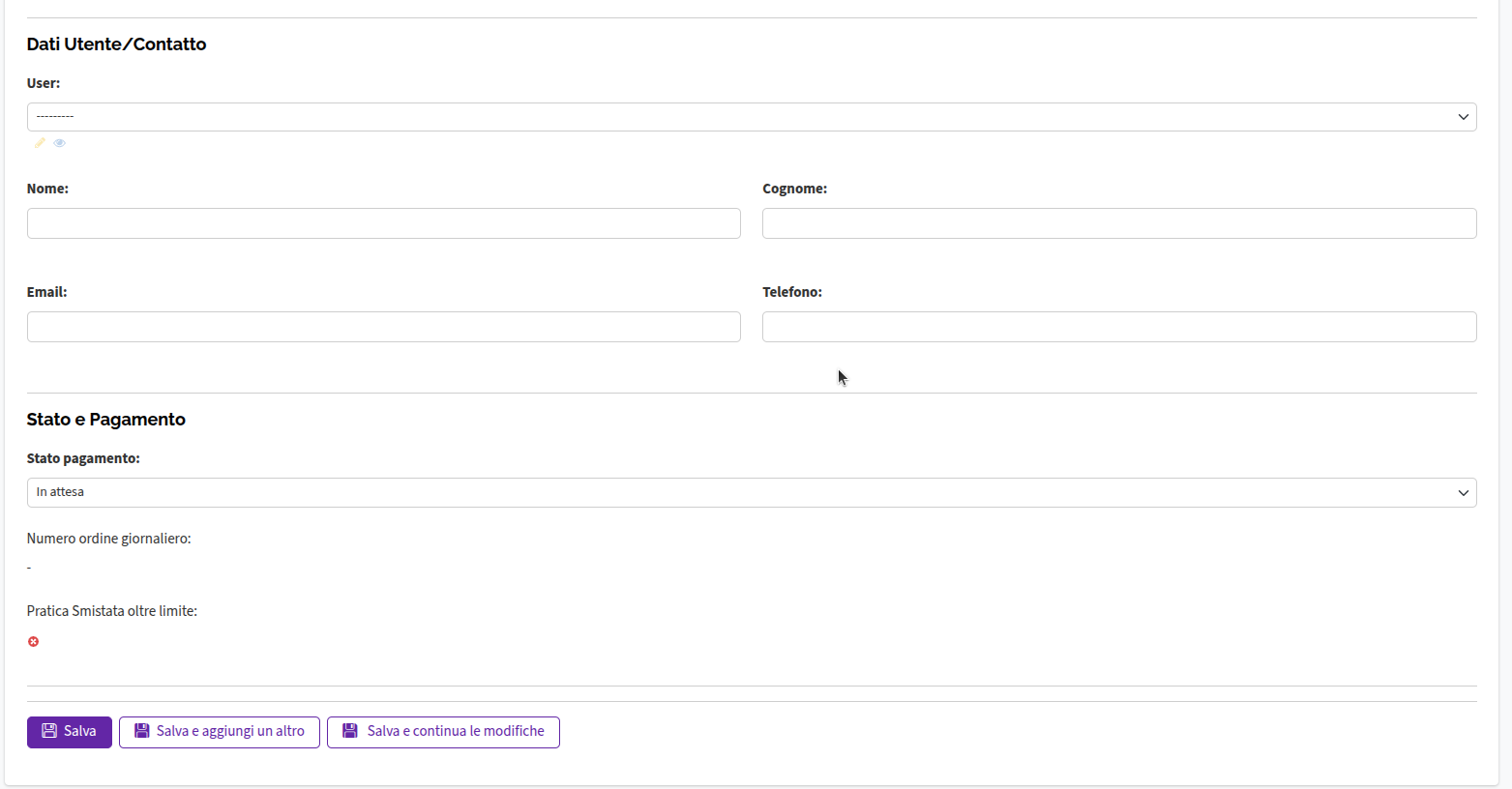Viewport: 1512px width, 789px height.
Task: Click inside the Email input box
Action: [383, 327]
